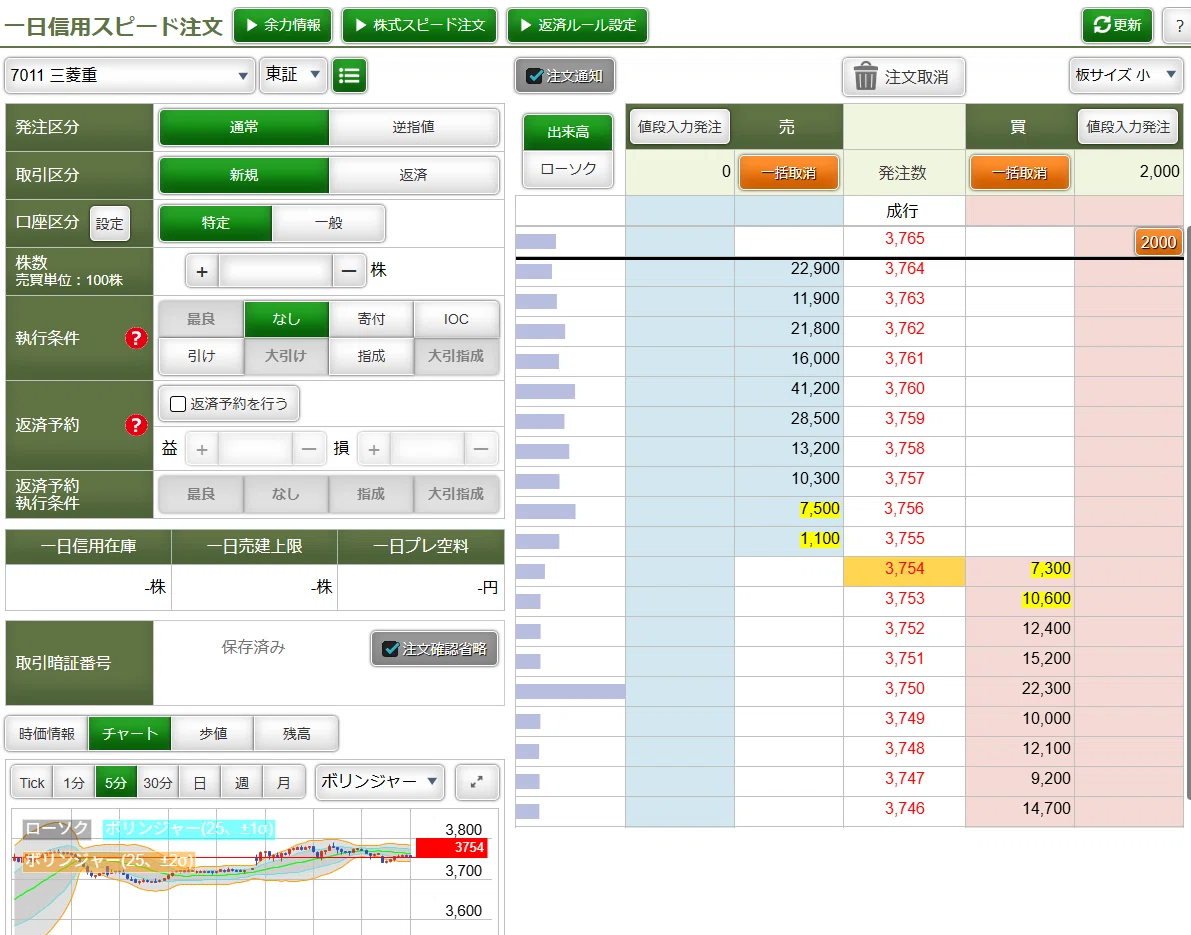Click sell-side 値段入力発注 button
Screen dimensions: 1191x935
coord(680,127)
